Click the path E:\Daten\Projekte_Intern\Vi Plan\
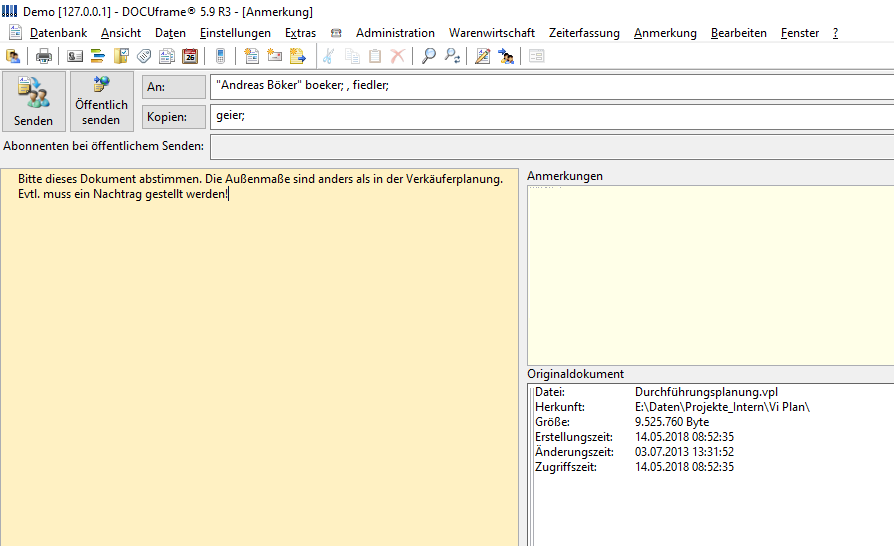 pos(722,407)
